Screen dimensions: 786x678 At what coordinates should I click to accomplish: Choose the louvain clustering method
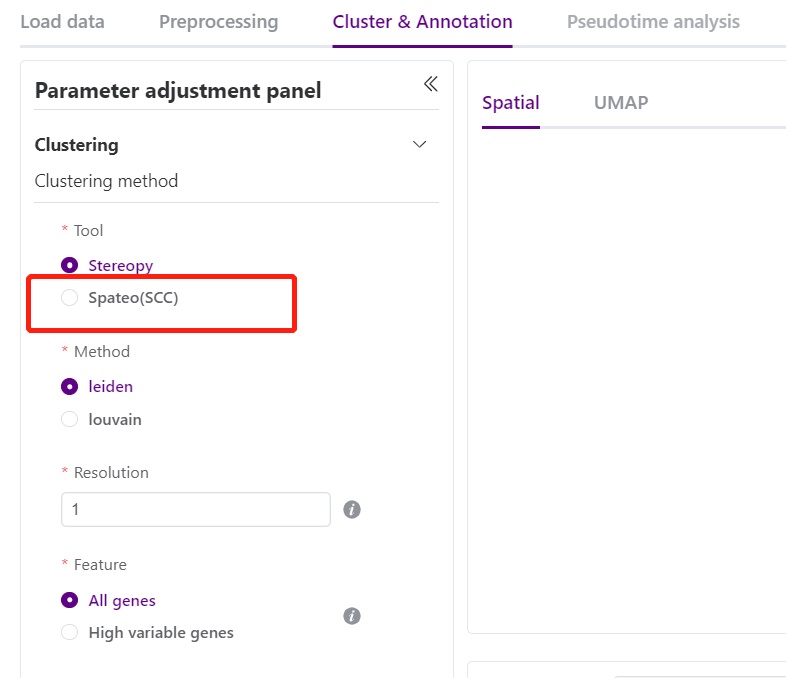(70, 420)
